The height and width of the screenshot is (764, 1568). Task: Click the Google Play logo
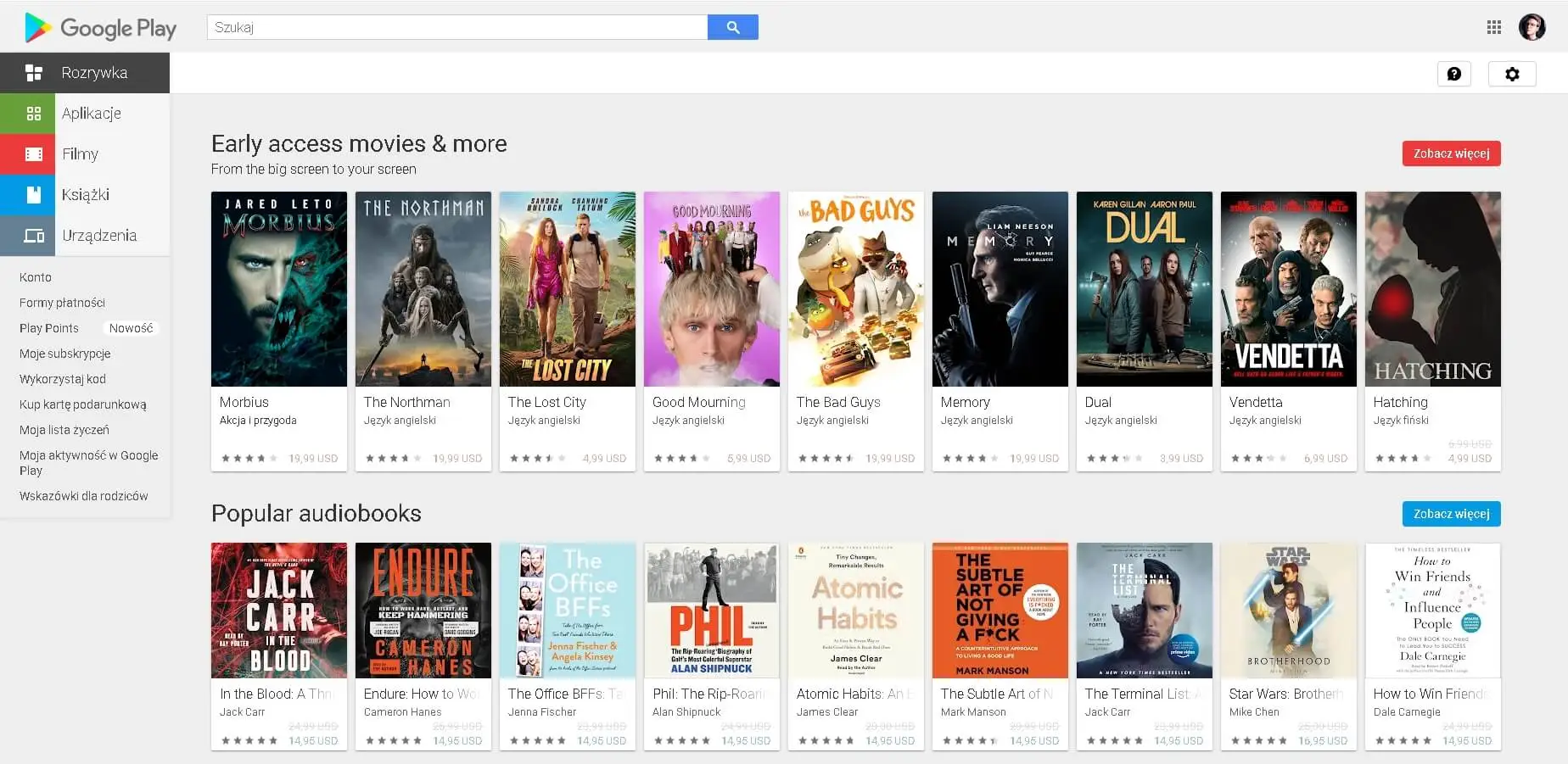[x=101, y=28]
